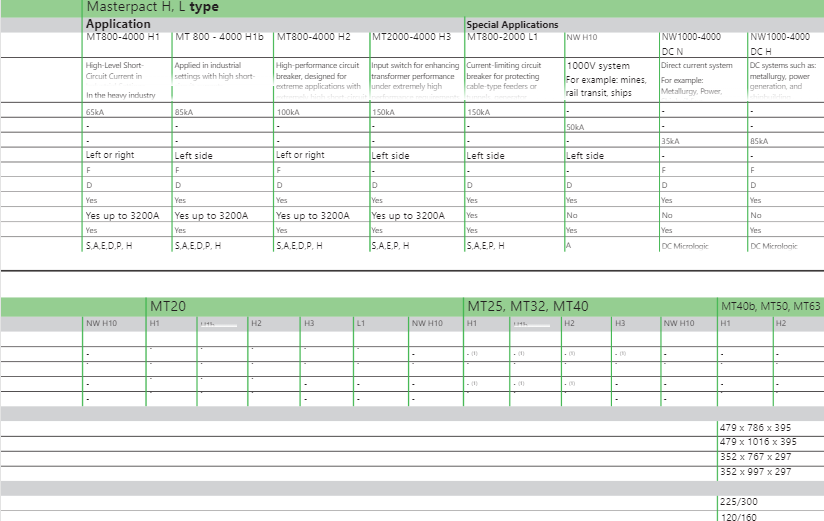
Task: Select the MT800-4000 H1 column header
Action: (x=123, y=37)
